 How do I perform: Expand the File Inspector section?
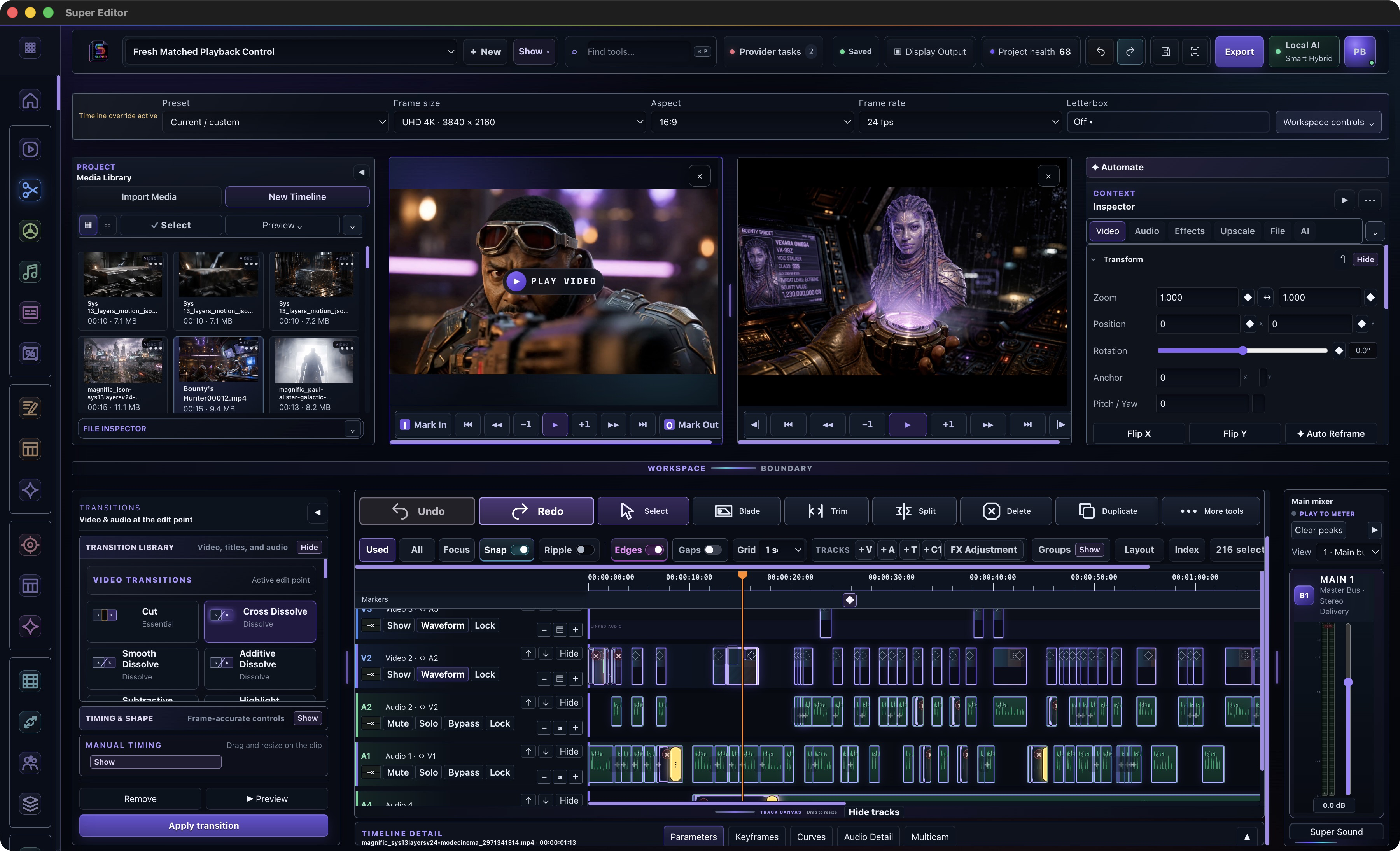point(352,429)
